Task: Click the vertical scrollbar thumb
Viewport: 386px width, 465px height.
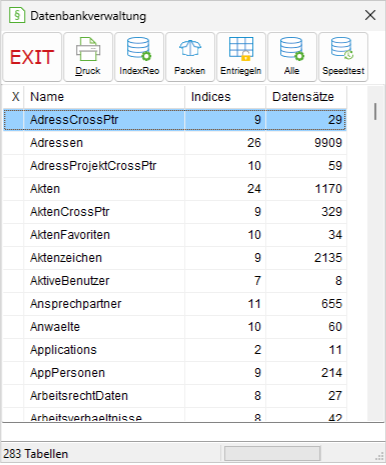Action: [x=375, y=111]
